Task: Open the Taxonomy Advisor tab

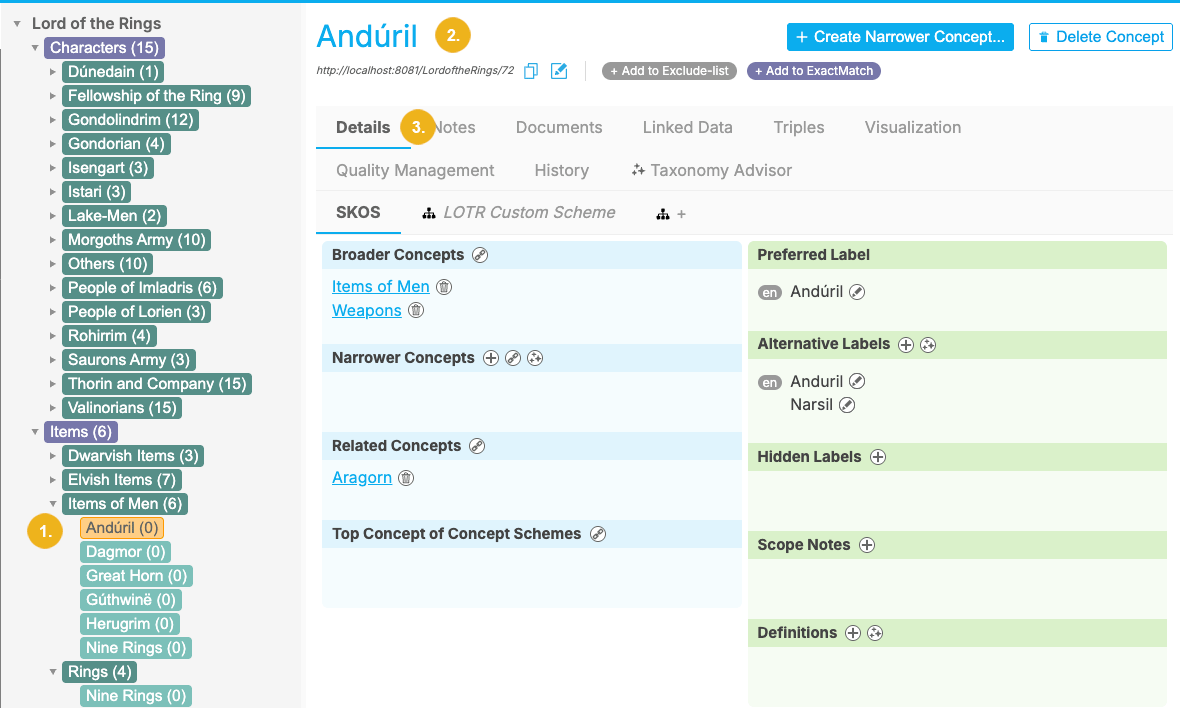Action: coord(711,170)
